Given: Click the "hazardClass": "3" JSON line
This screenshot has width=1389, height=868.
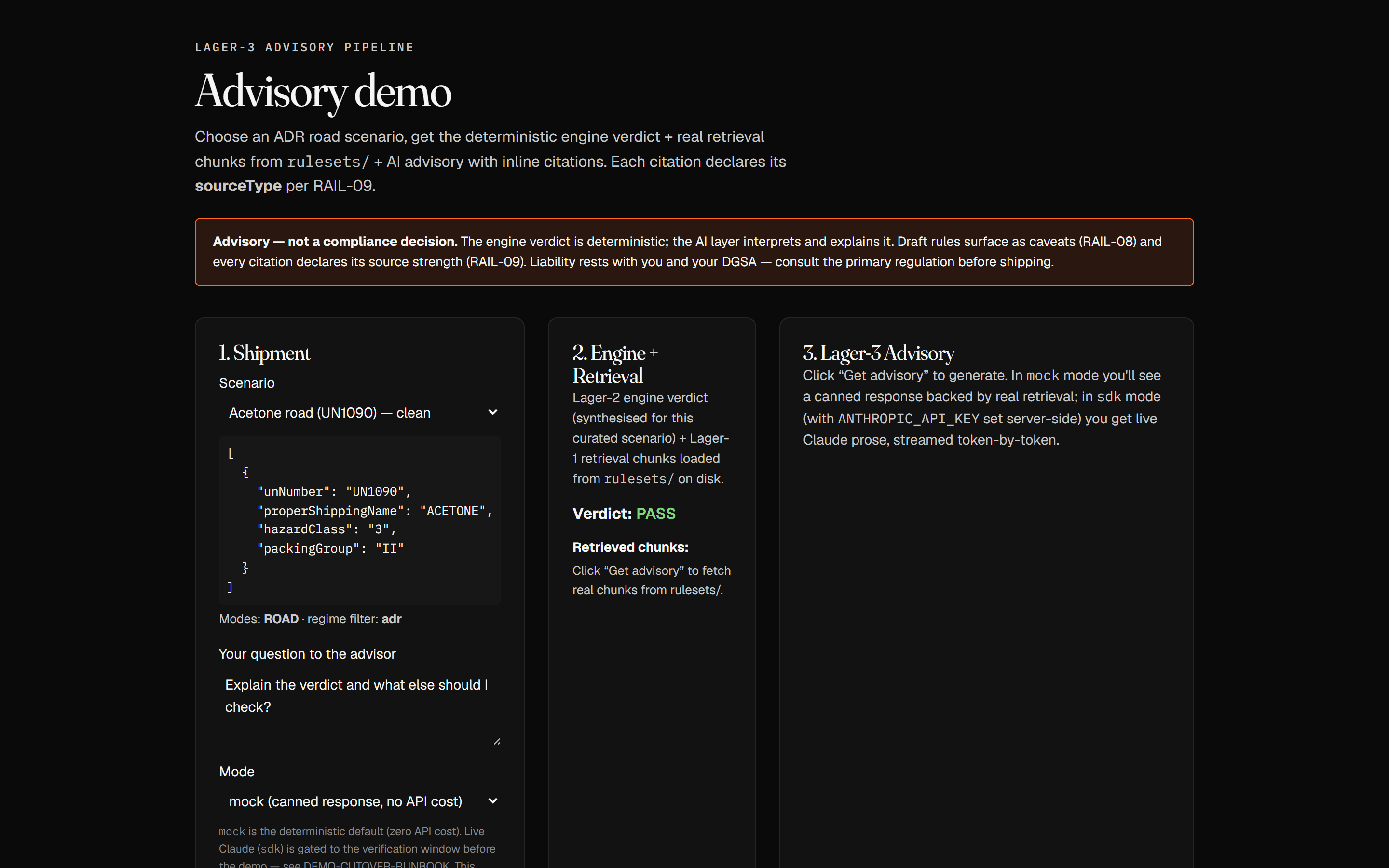Looking at the screenshot, I should click(327, 529).
